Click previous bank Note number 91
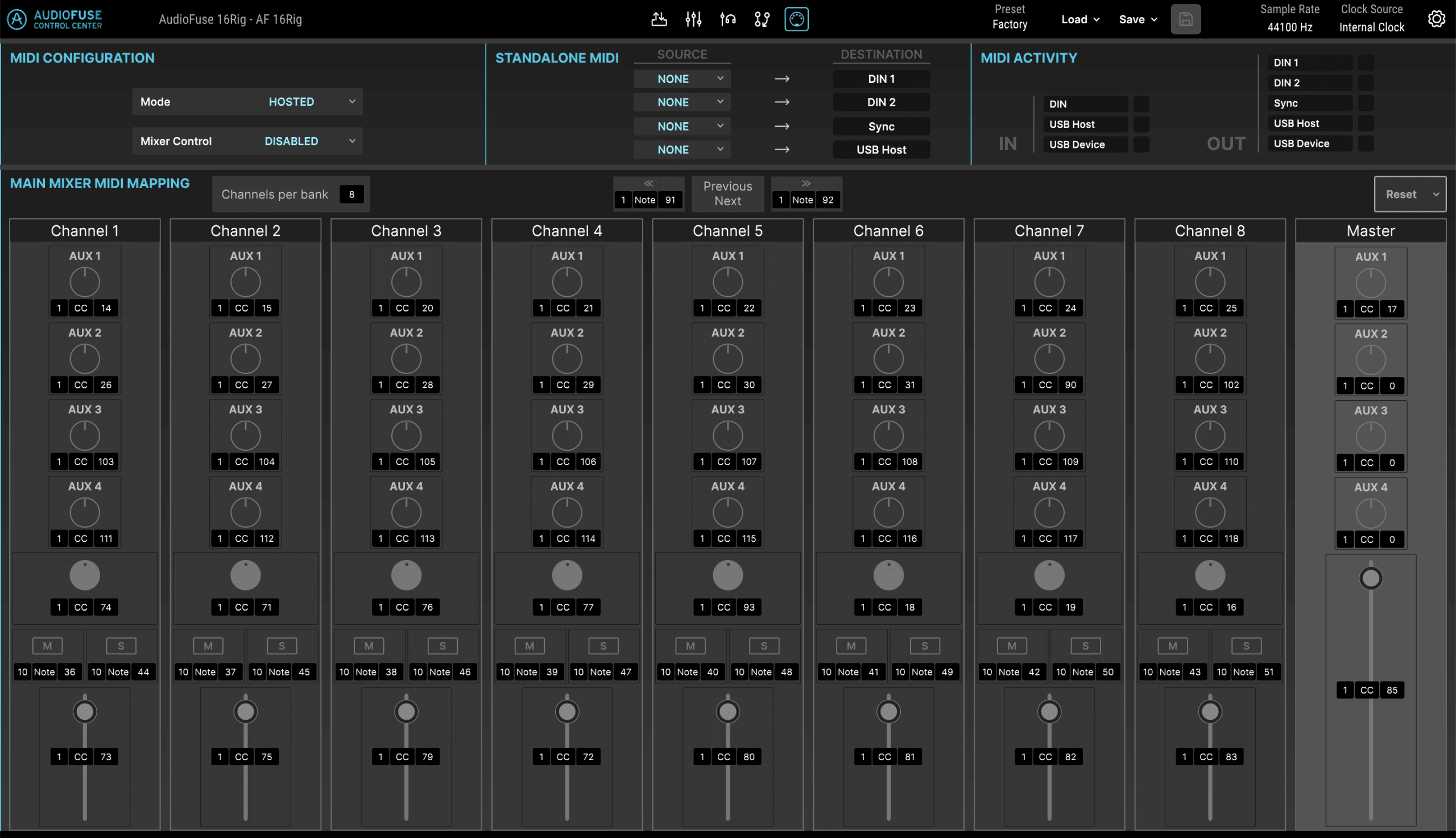This screenshot has width=1456, height=838. click(x=670, y=200)
